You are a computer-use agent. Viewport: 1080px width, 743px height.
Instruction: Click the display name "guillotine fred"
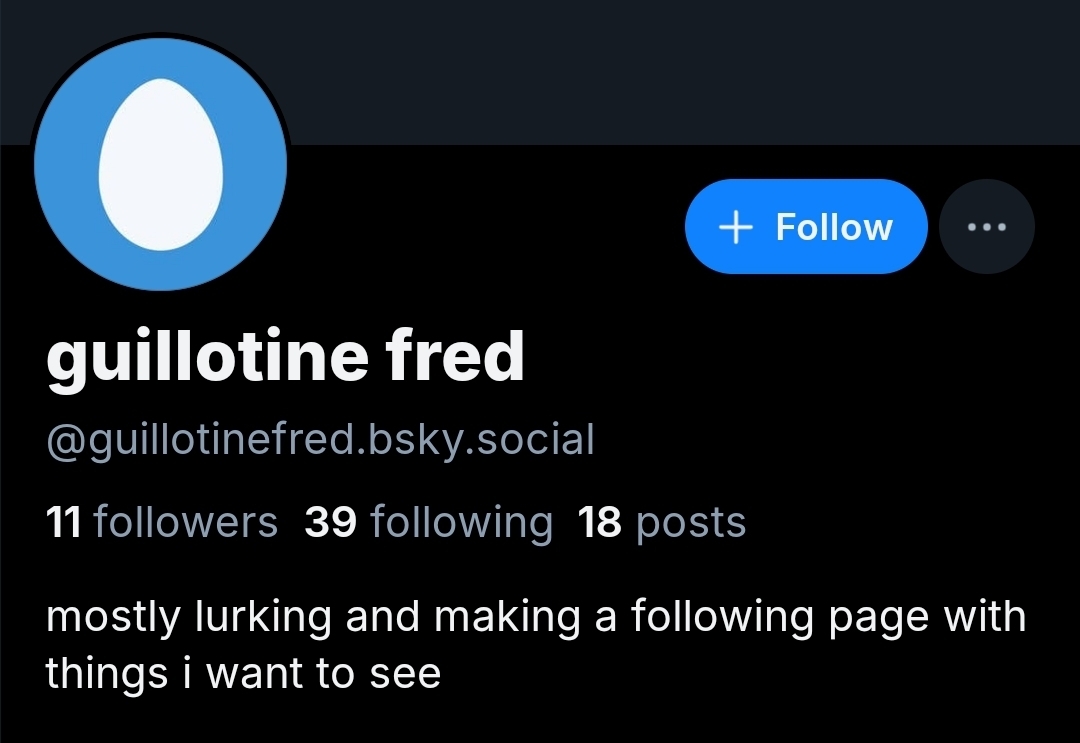pyautogui.click(x=285, y=356)
